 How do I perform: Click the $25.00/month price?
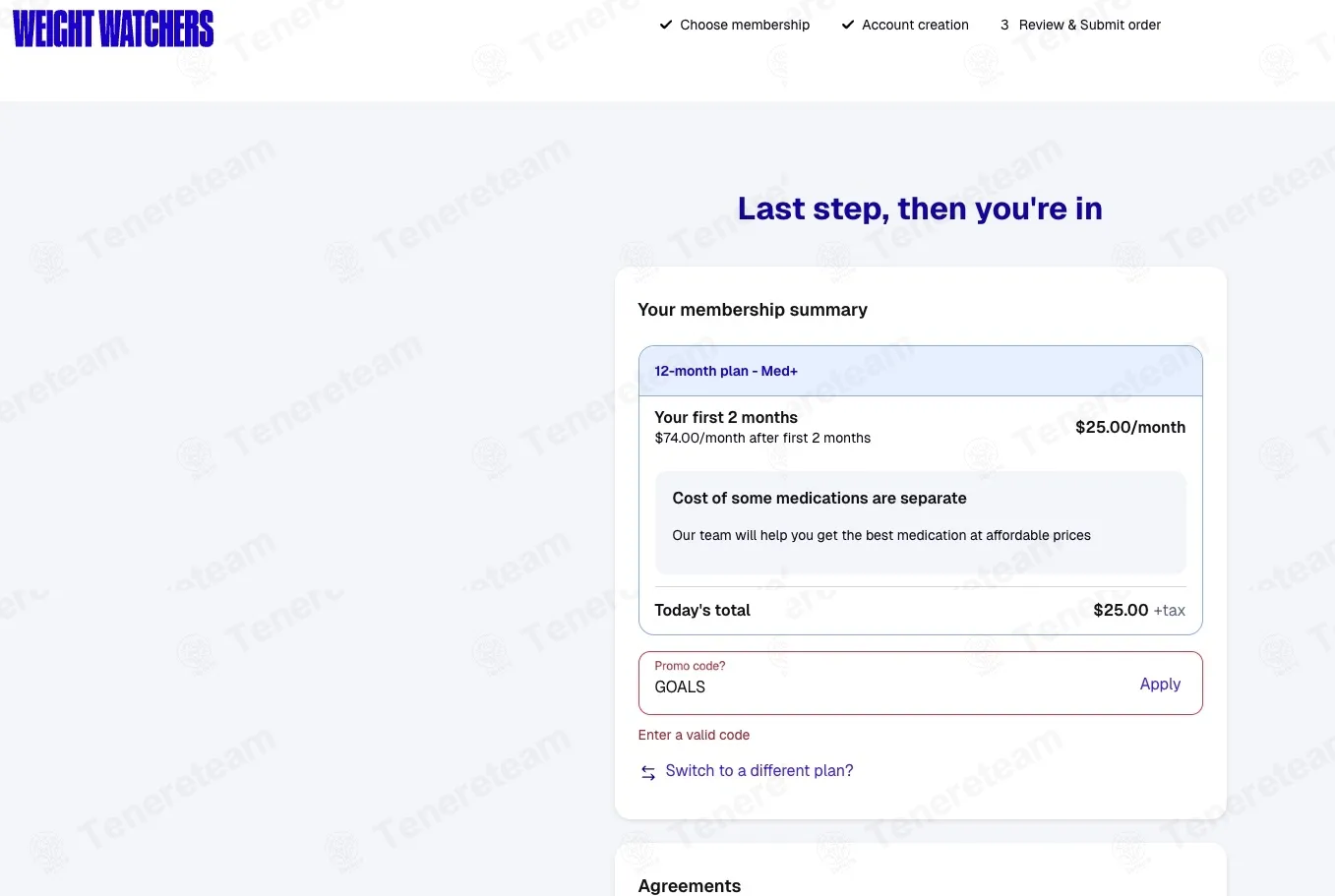click(1130, 427)
